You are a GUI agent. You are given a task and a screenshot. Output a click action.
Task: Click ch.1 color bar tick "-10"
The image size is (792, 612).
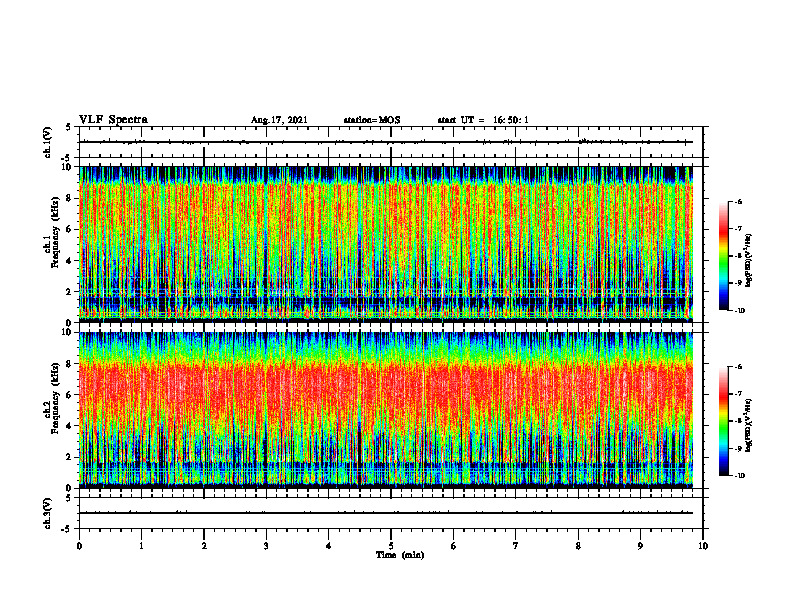click(x=739, y=311)
